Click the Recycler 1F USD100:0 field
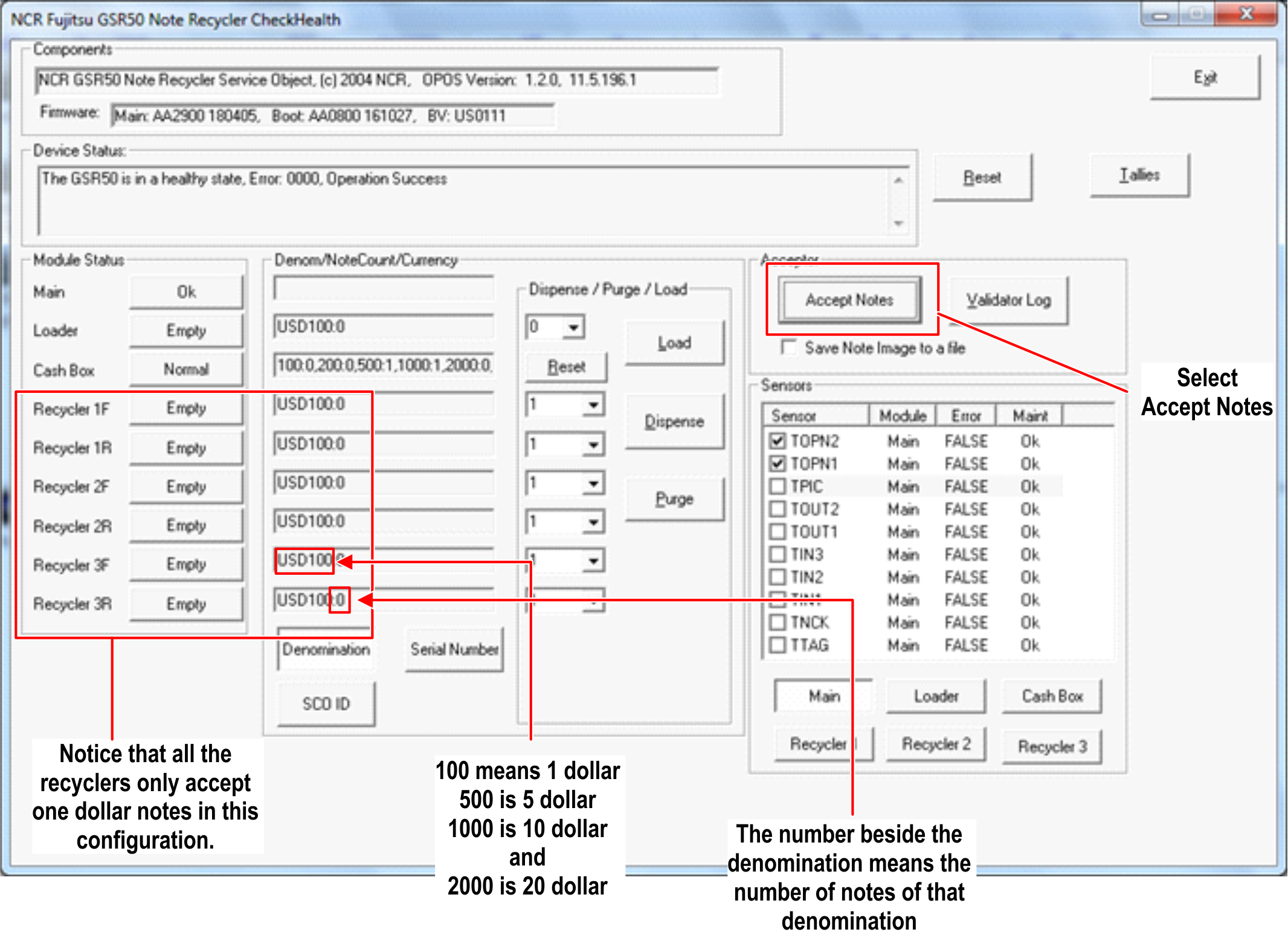Image resolution: width=1288 pixels, height=935 pixels. [384, 404]
